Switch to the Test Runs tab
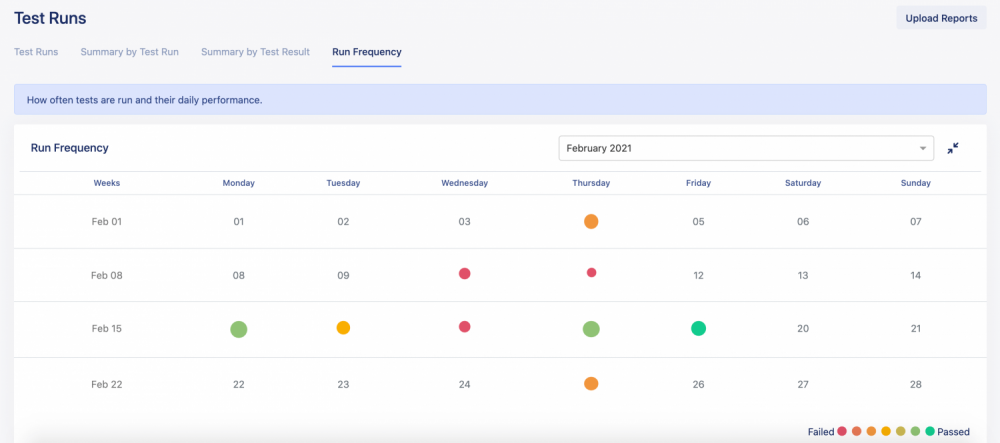Viewport: 1000px width, 443px height. coord(36,52)
